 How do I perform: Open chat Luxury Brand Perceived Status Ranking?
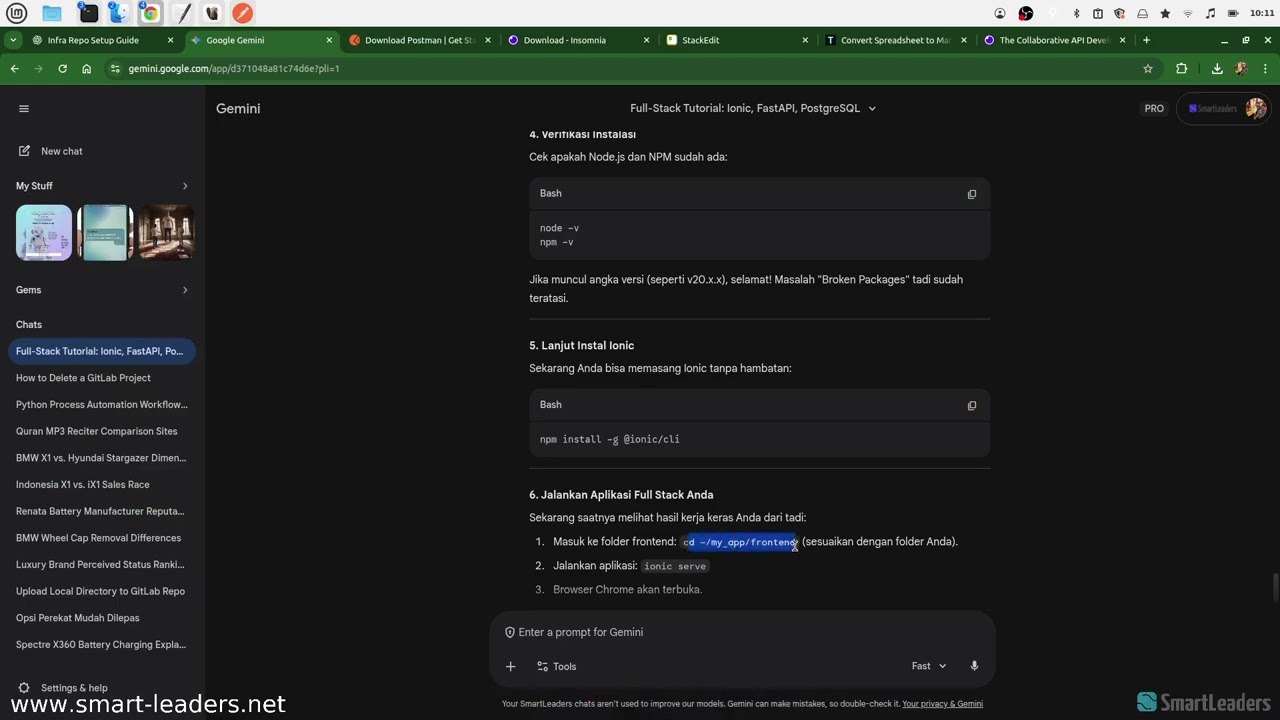point(100,565)
